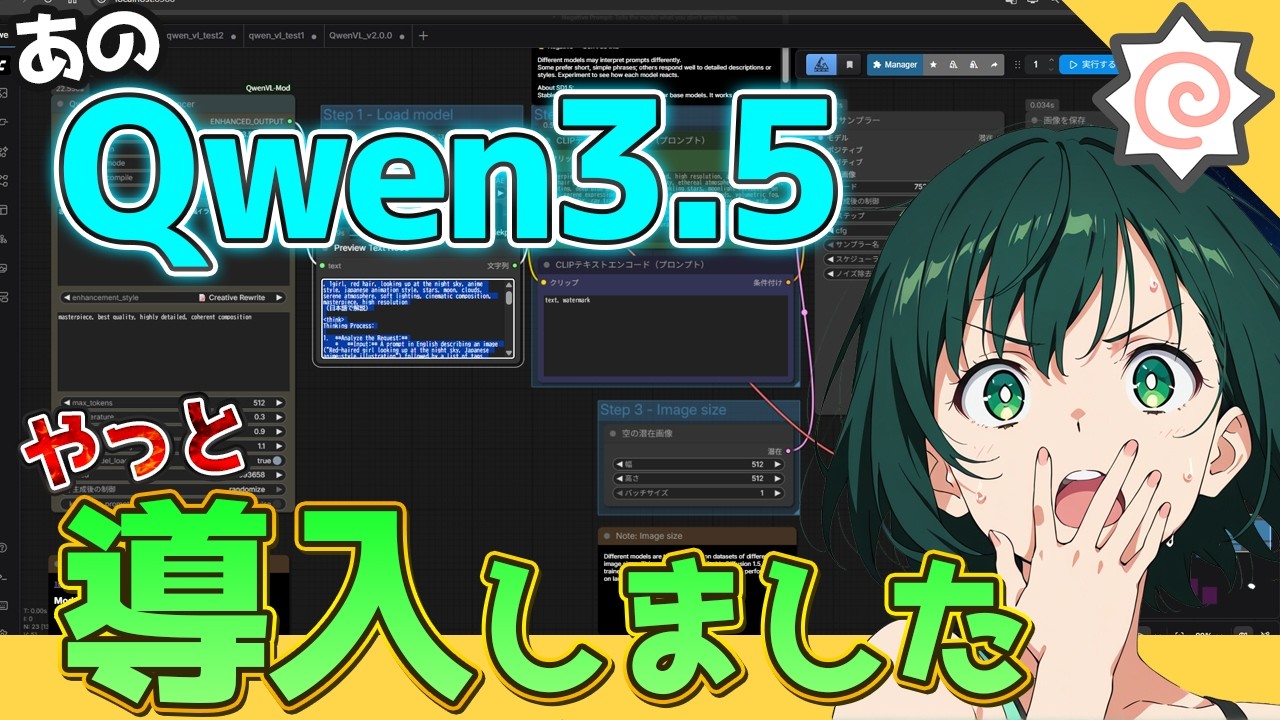This screenshot has height=720, width=1280.
Task: Collapse the Note: Image size node via its dot
Action: click(608, 536)
